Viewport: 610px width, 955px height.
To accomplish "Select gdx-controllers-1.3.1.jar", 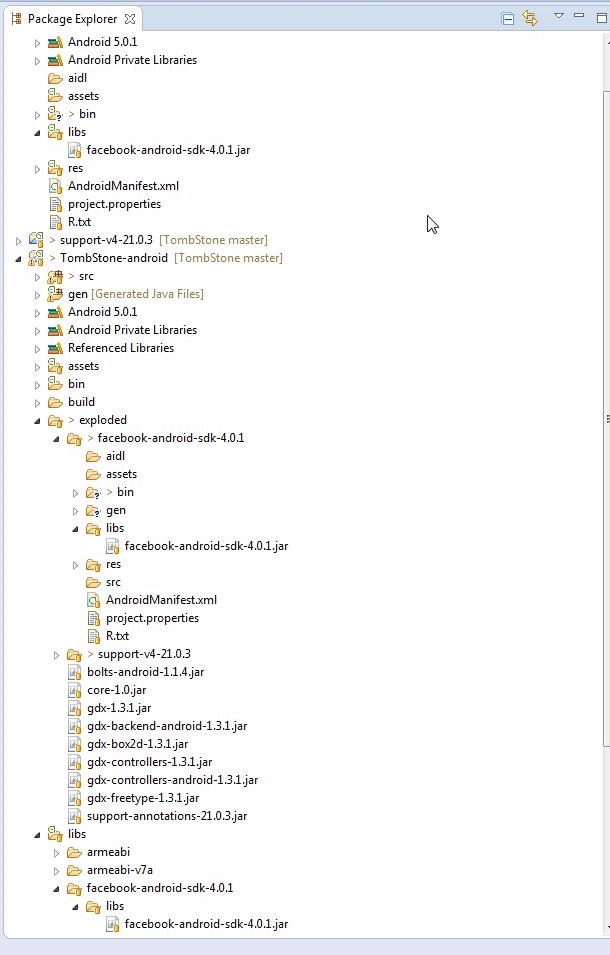I will tap(149, 762).
